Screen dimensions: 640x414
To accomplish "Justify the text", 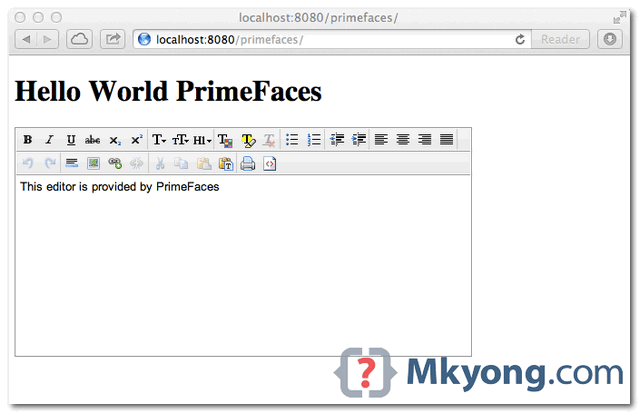I will (447, 140).
